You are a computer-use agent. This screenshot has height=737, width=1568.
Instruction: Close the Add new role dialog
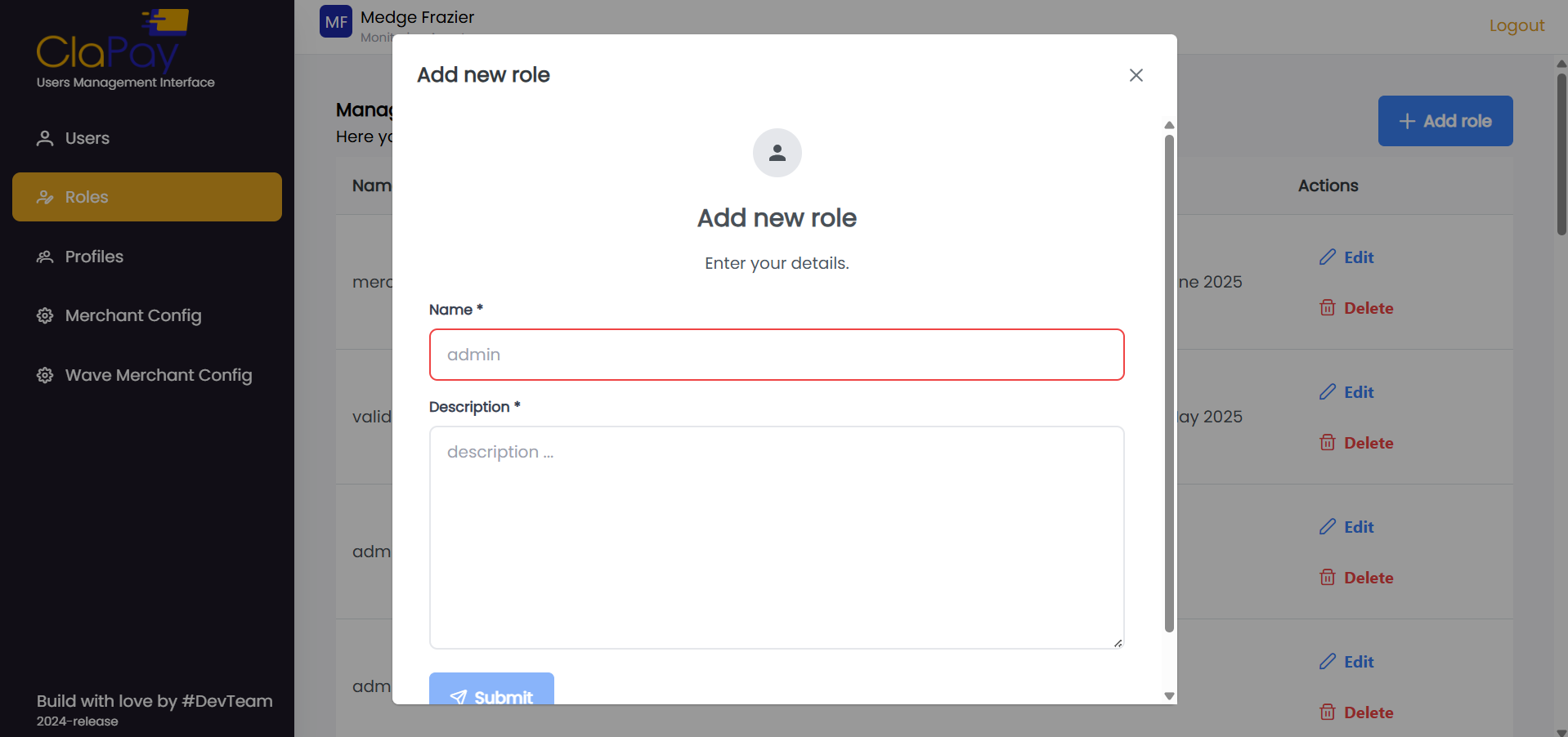pyautogui.click(x=1136, y=75)
